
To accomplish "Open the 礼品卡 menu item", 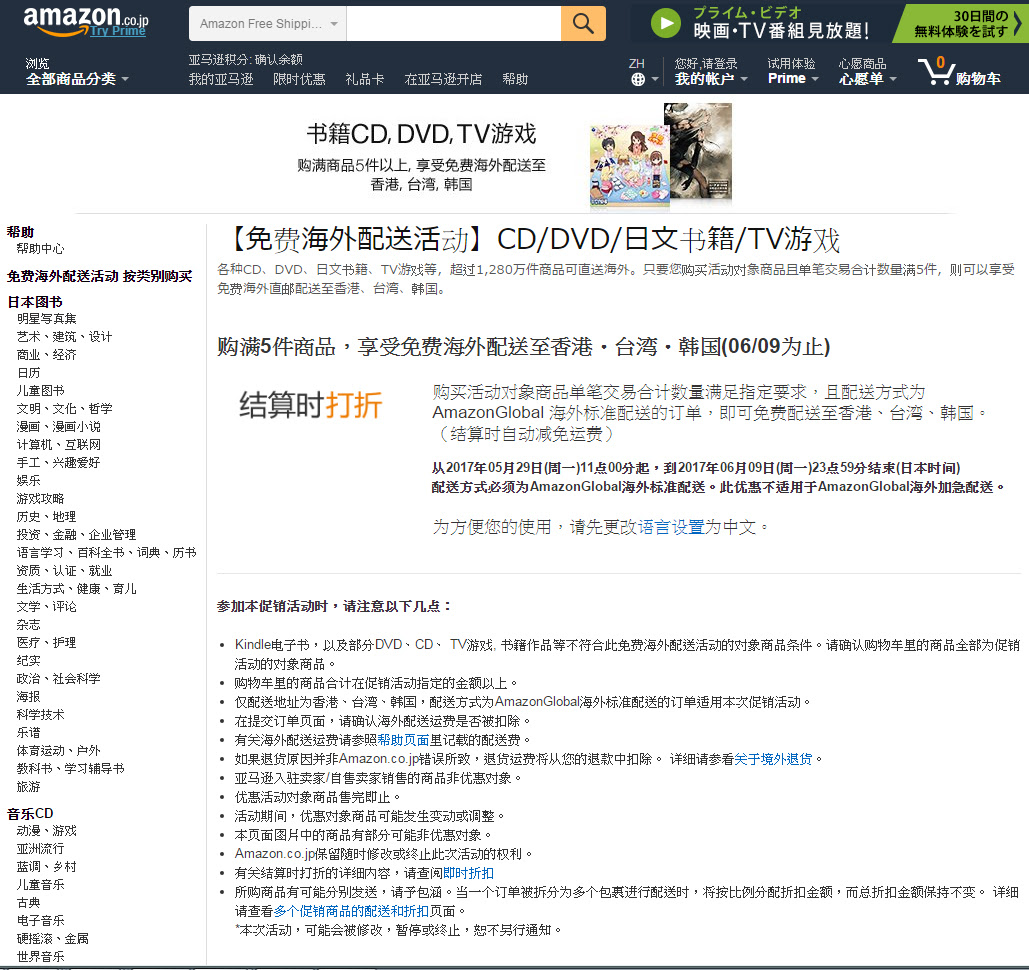I will click(x=364, y=78).
